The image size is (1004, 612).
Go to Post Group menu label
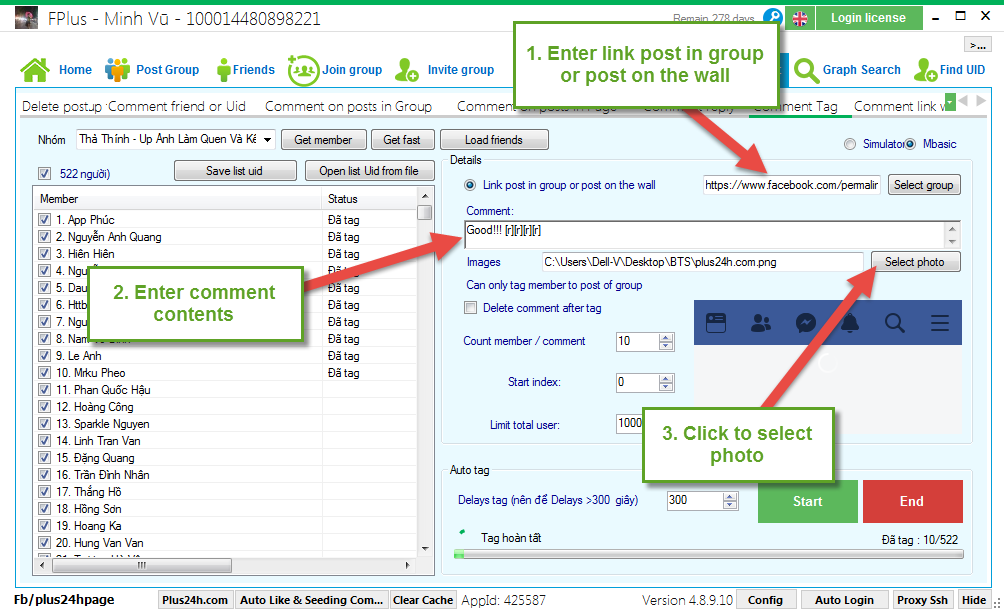pyautogui.click(x=168, y=70)
